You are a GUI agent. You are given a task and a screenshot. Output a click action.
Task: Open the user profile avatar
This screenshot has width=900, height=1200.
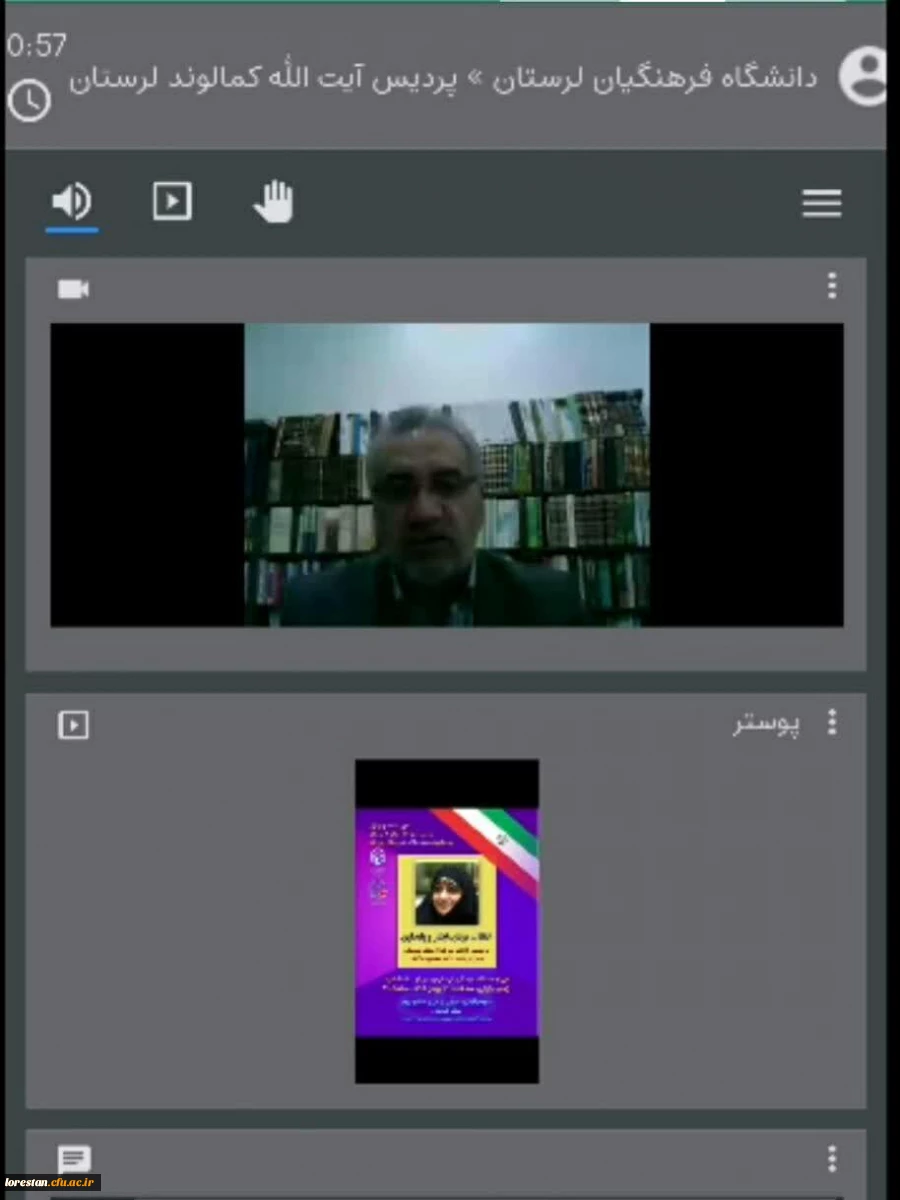862,76
